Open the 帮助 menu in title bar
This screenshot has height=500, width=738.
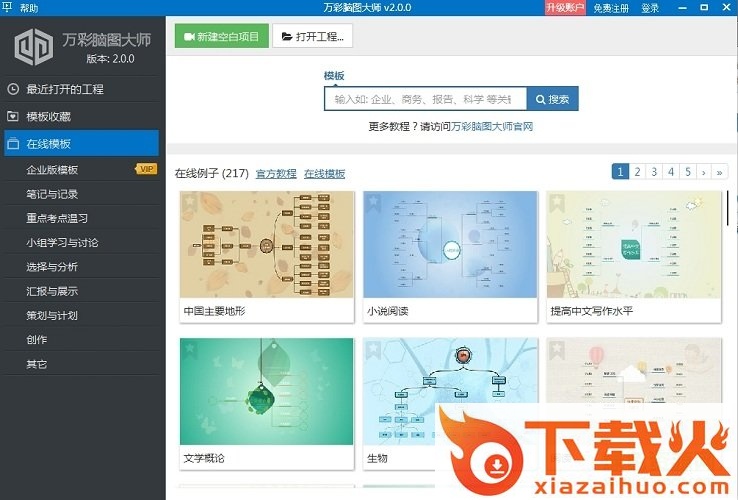[x=29, y=8]
